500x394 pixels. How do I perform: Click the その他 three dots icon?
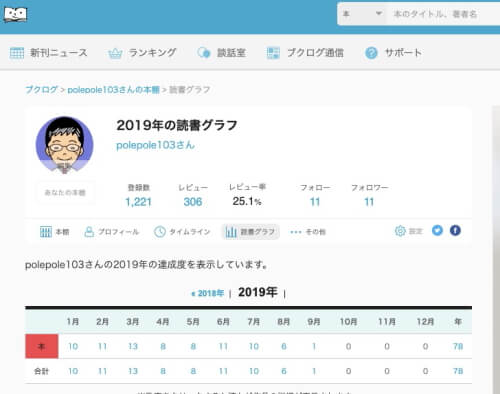point(296,232)
